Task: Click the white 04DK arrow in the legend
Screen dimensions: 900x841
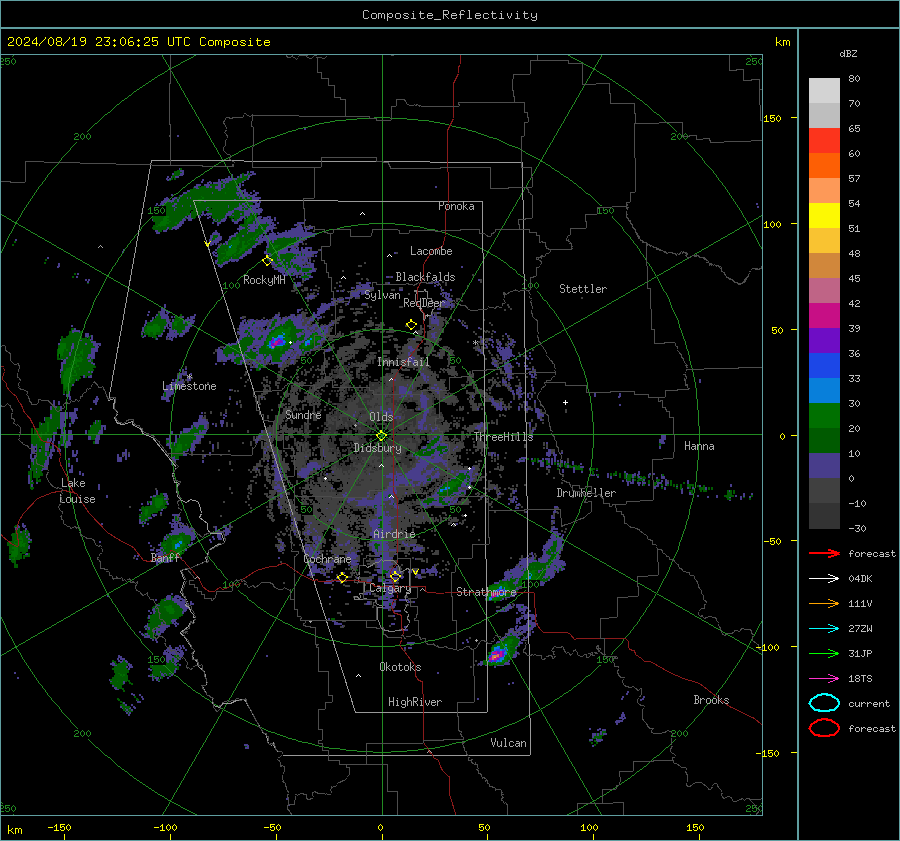Action: 824,578
